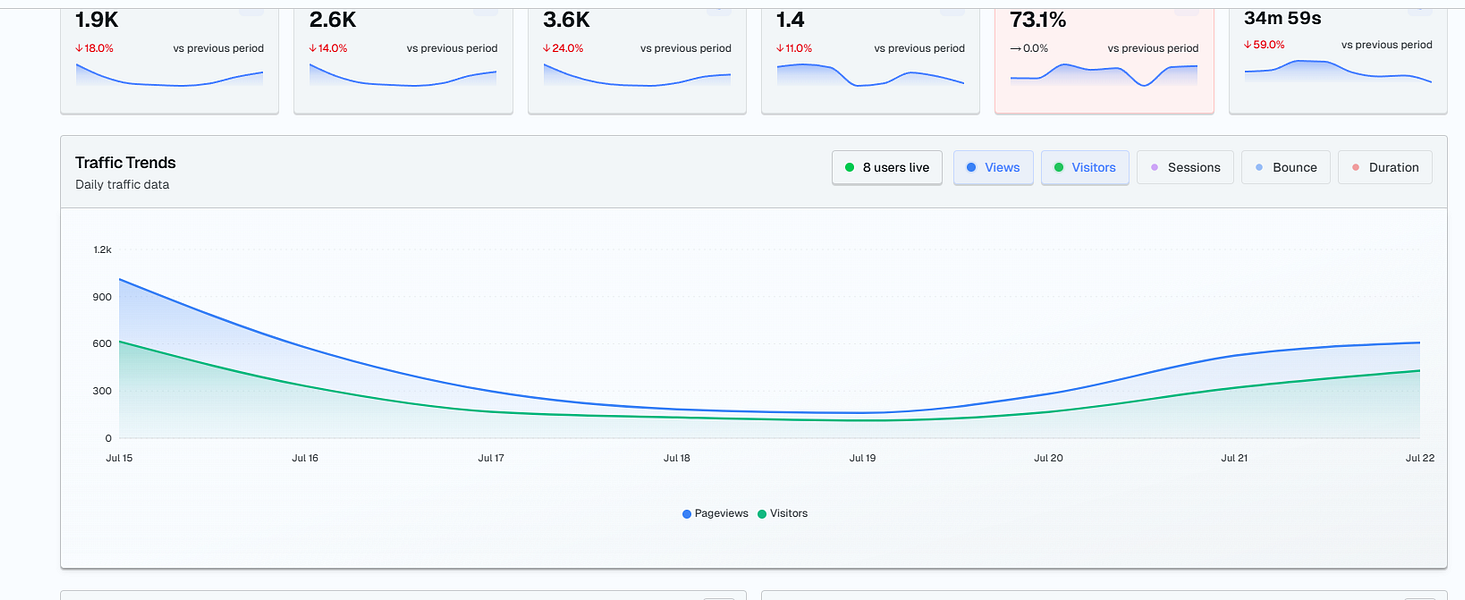Click the Jul 19 axis label
This screenshot has height=600, width=1465.
(863, 458)
